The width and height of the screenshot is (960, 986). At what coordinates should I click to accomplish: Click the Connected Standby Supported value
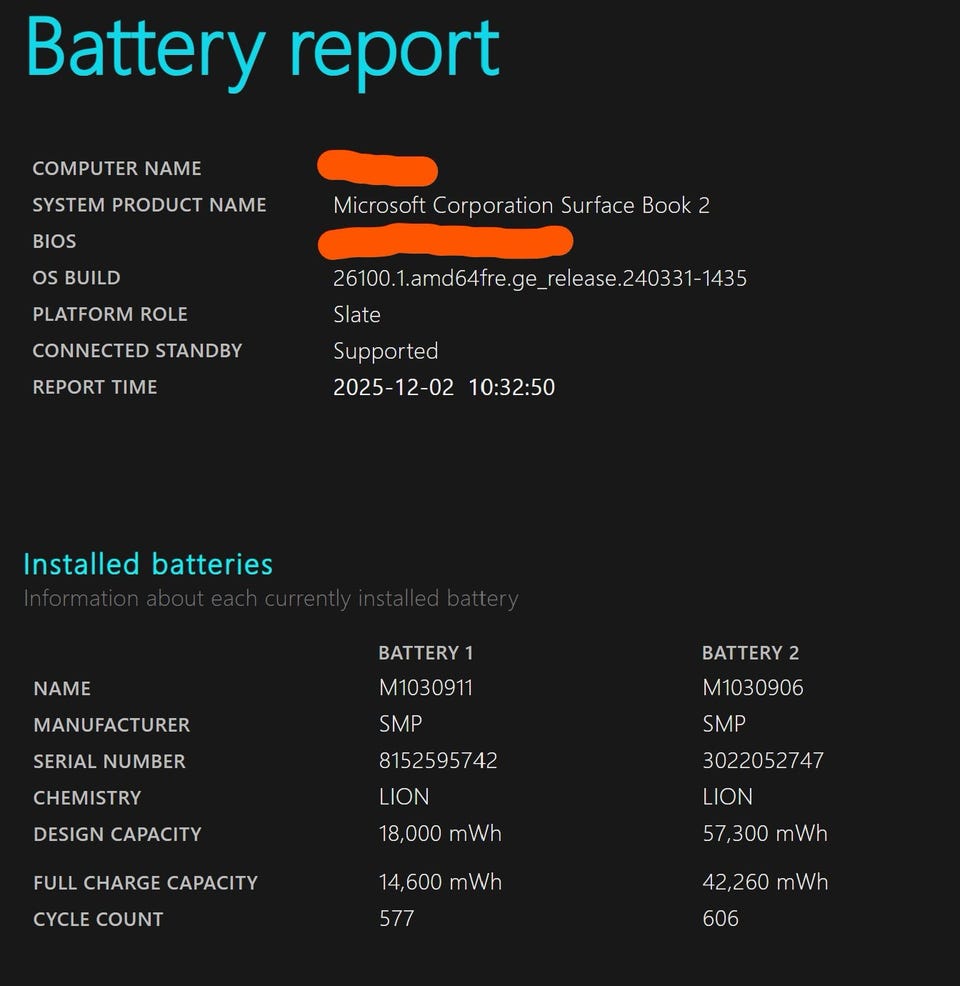coord(385,351)
